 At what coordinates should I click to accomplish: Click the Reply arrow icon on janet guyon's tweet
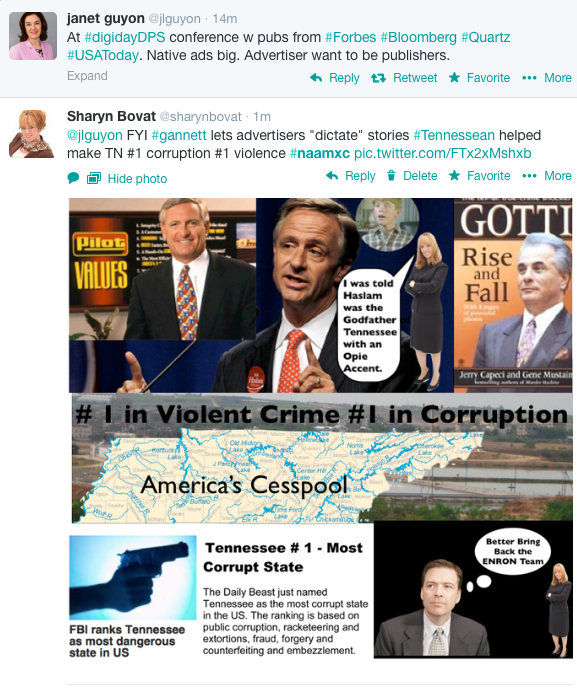(316, 78)
